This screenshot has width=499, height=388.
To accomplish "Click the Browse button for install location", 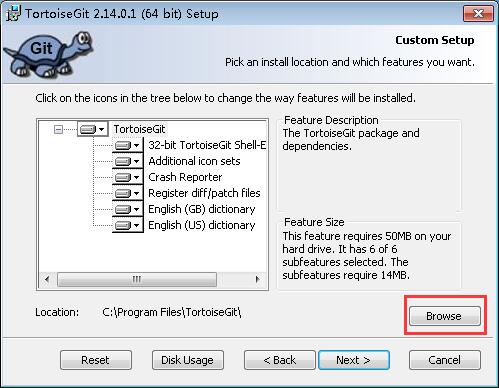I will tap(445, 316).
